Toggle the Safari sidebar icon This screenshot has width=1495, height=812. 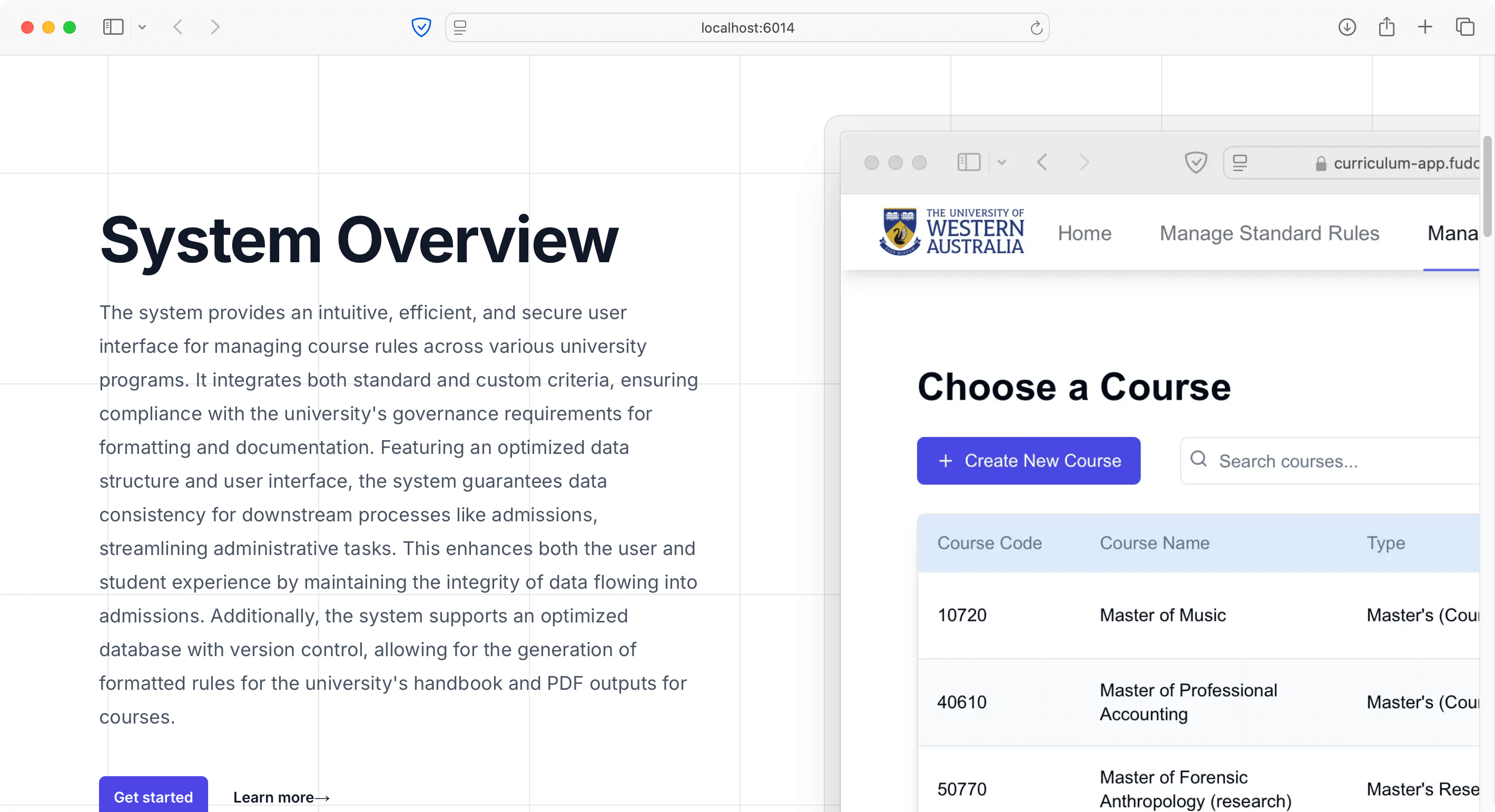(x=113, y=27)
